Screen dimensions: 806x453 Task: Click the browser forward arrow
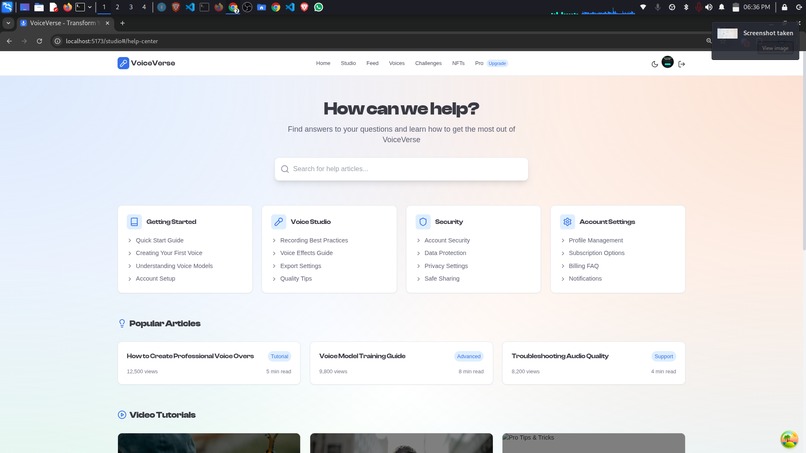pyautogui.click(x=24, y=41)
